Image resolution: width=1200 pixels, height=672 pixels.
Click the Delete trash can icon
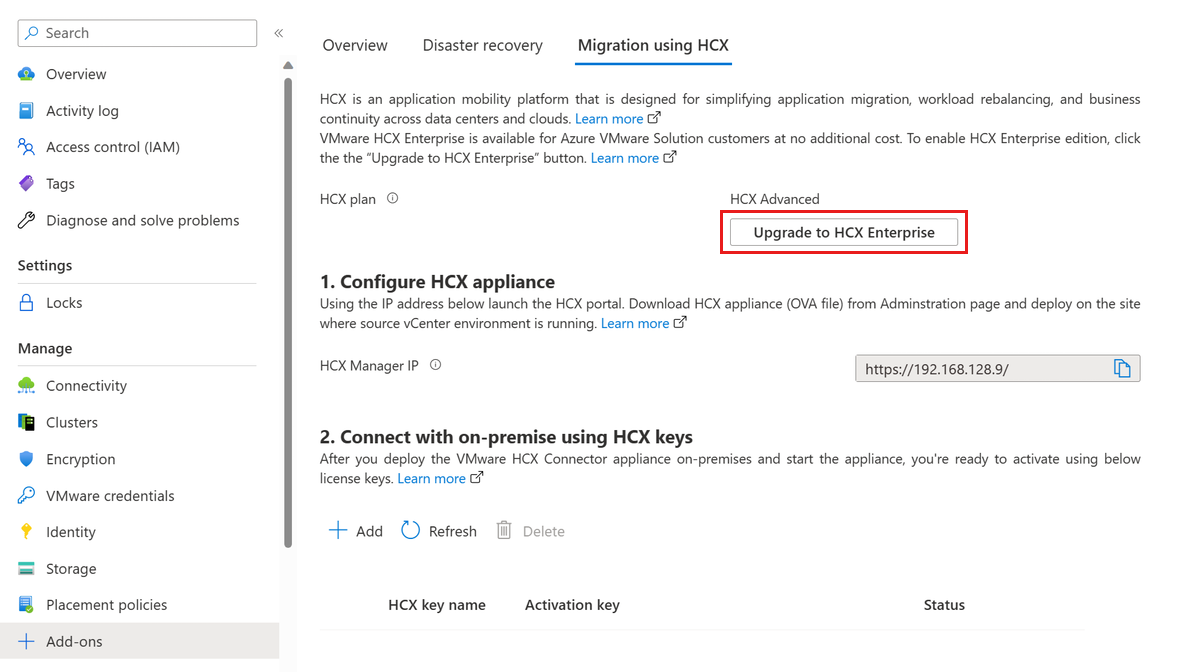click(504, 530)
